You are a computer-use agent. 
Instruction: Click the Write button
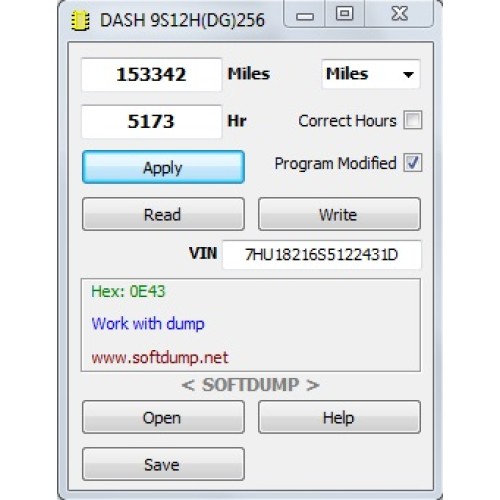tap(339, 214)
